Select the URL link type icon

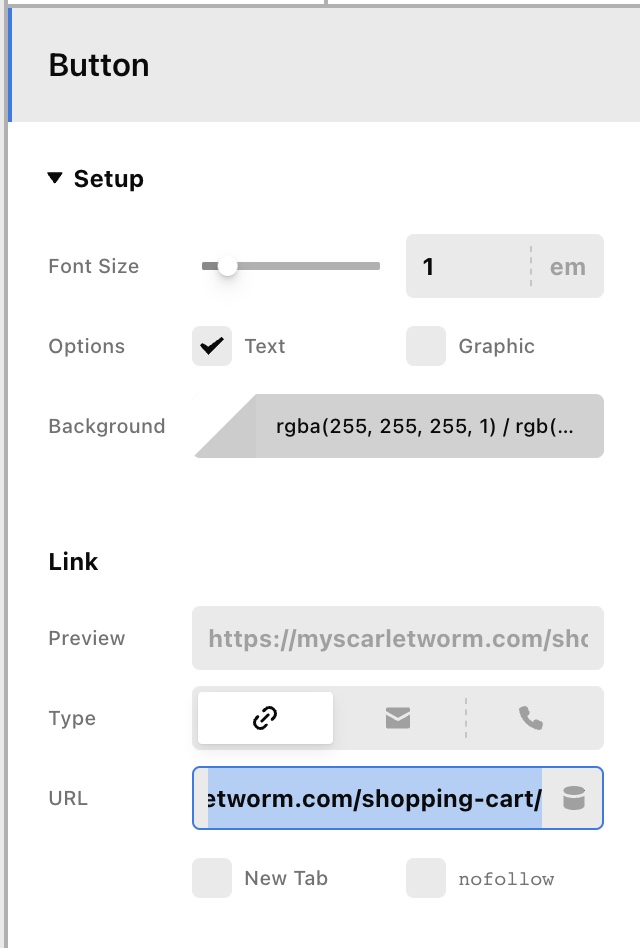265,718
